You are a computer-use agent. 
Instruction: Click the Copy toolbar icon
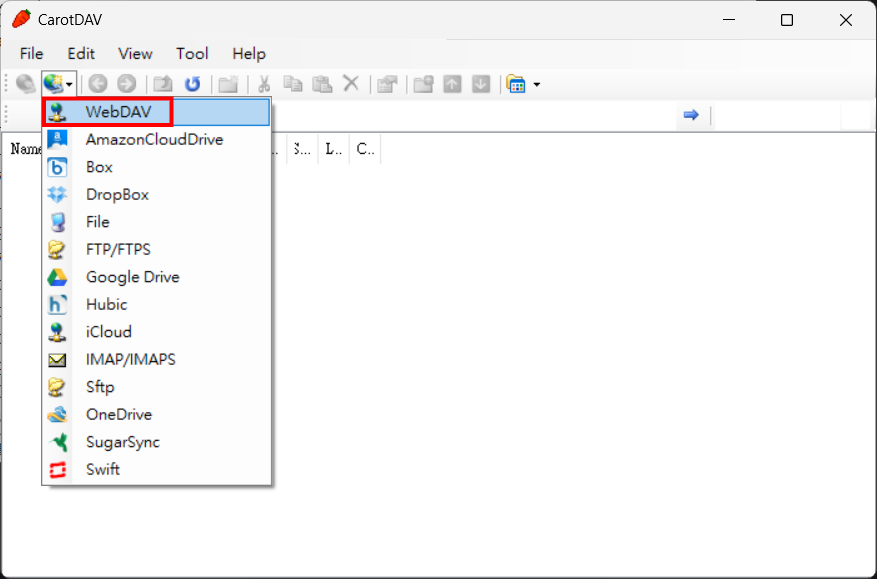(293, 84)
